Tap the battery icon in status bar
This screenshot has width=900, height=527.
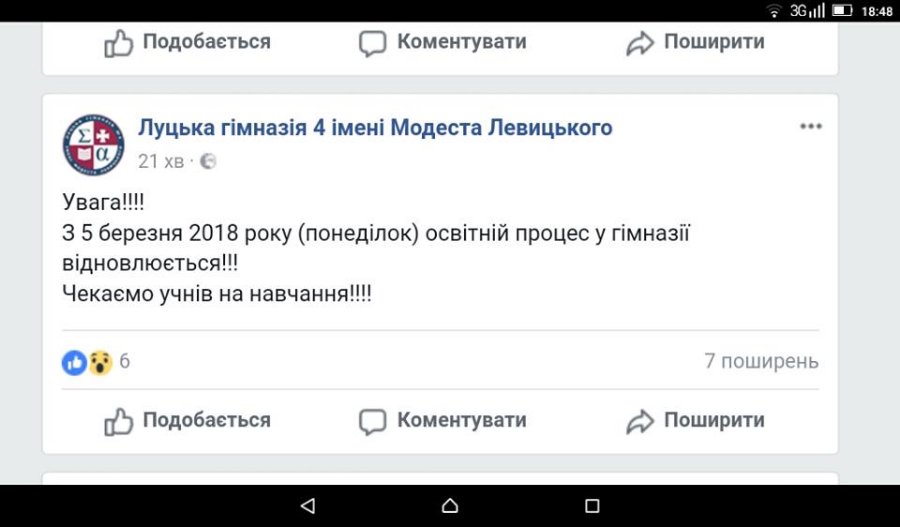[x=842, y=10]
